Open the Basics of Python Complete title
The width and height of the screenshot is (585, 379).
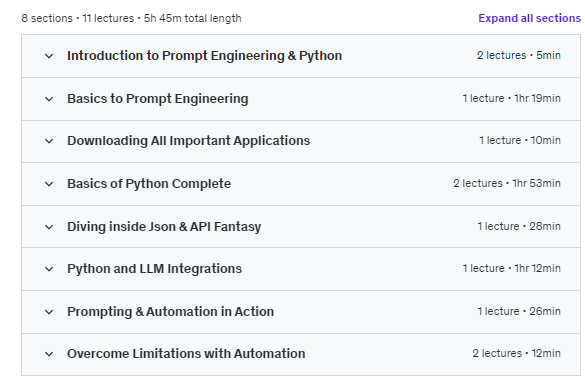[149, 184]
